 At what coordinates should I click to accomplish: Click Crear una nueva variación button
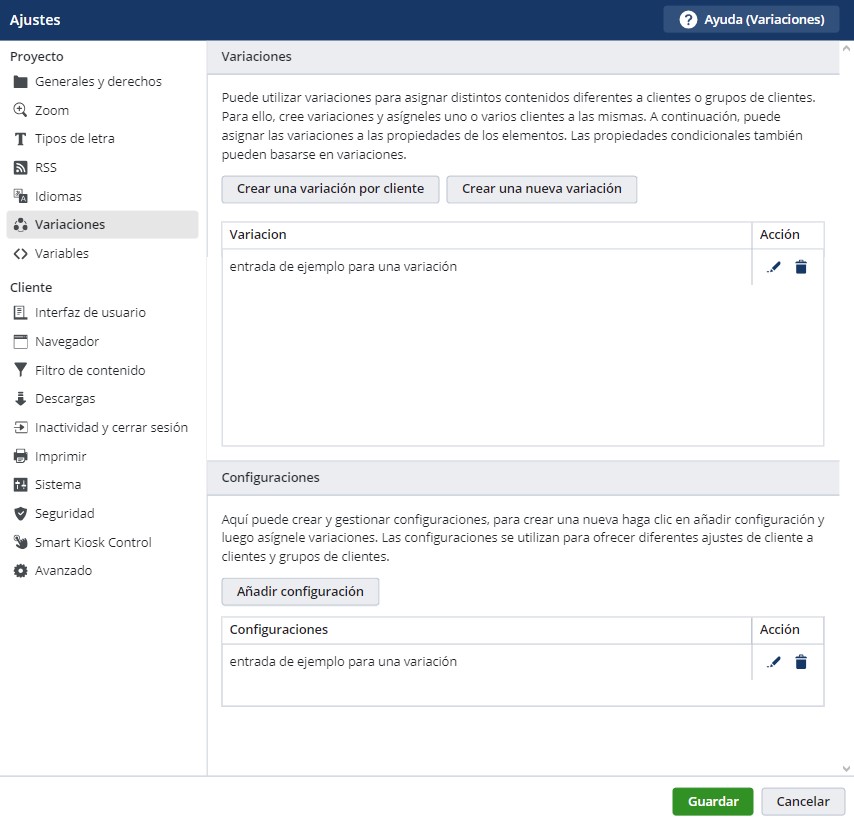click(541, 189)
